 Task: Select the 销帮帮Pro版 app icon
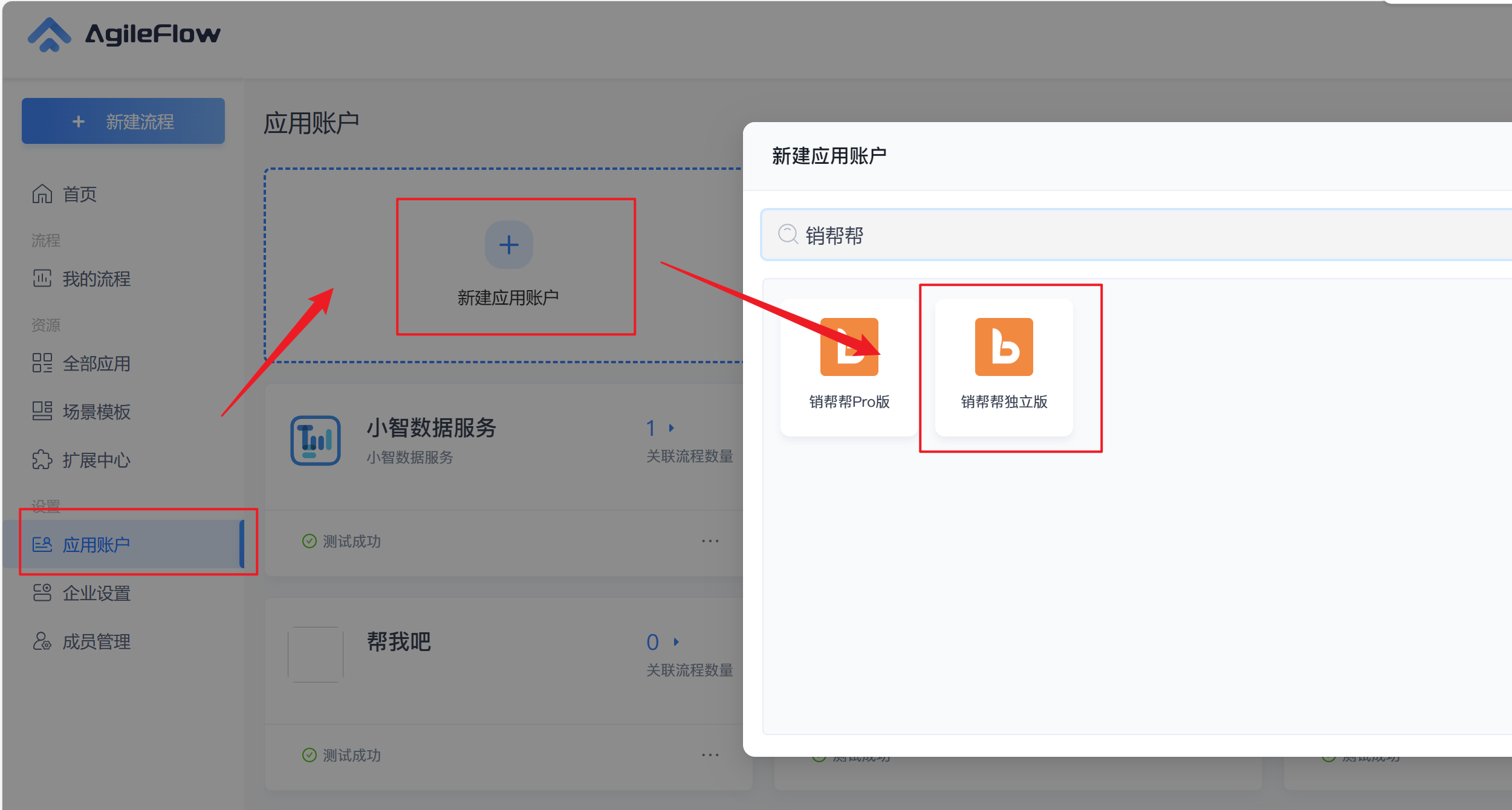click(x=849, y=347)
